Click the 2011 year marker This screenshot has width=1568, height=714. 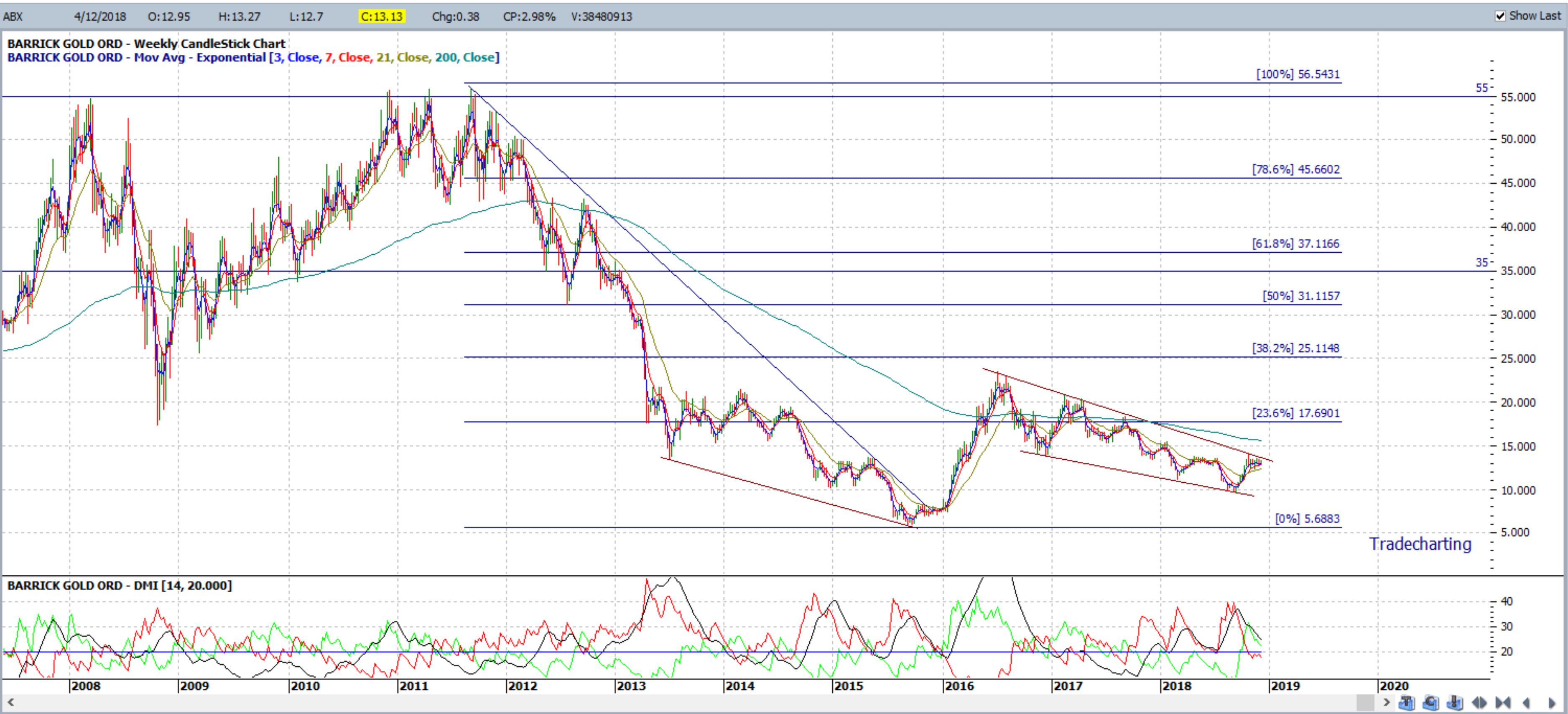(414, 686)
